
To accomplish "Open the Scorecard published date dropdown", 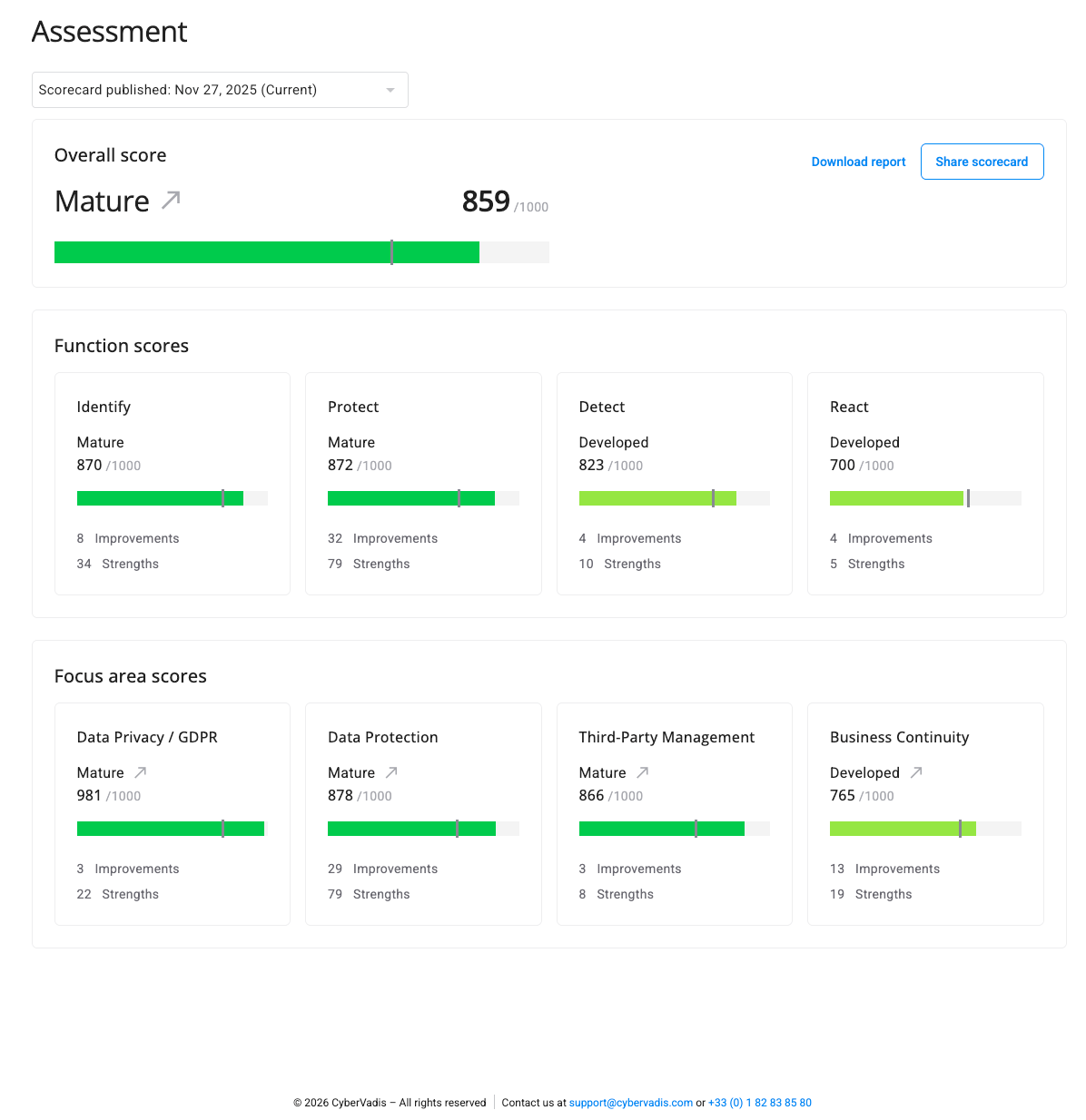I will 219,90.
